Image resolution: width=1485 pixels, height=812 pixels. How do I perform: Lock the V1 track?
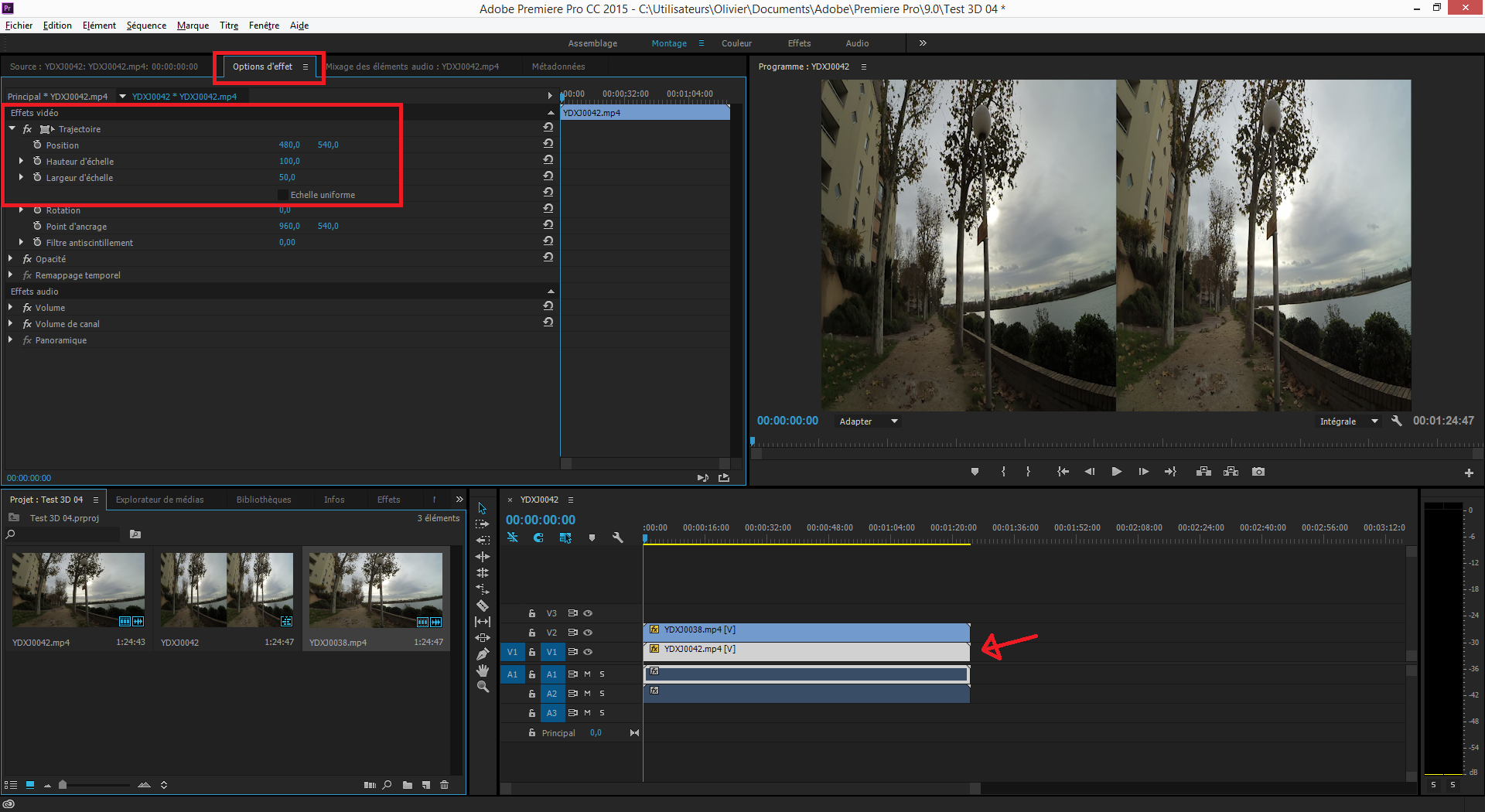532,652
